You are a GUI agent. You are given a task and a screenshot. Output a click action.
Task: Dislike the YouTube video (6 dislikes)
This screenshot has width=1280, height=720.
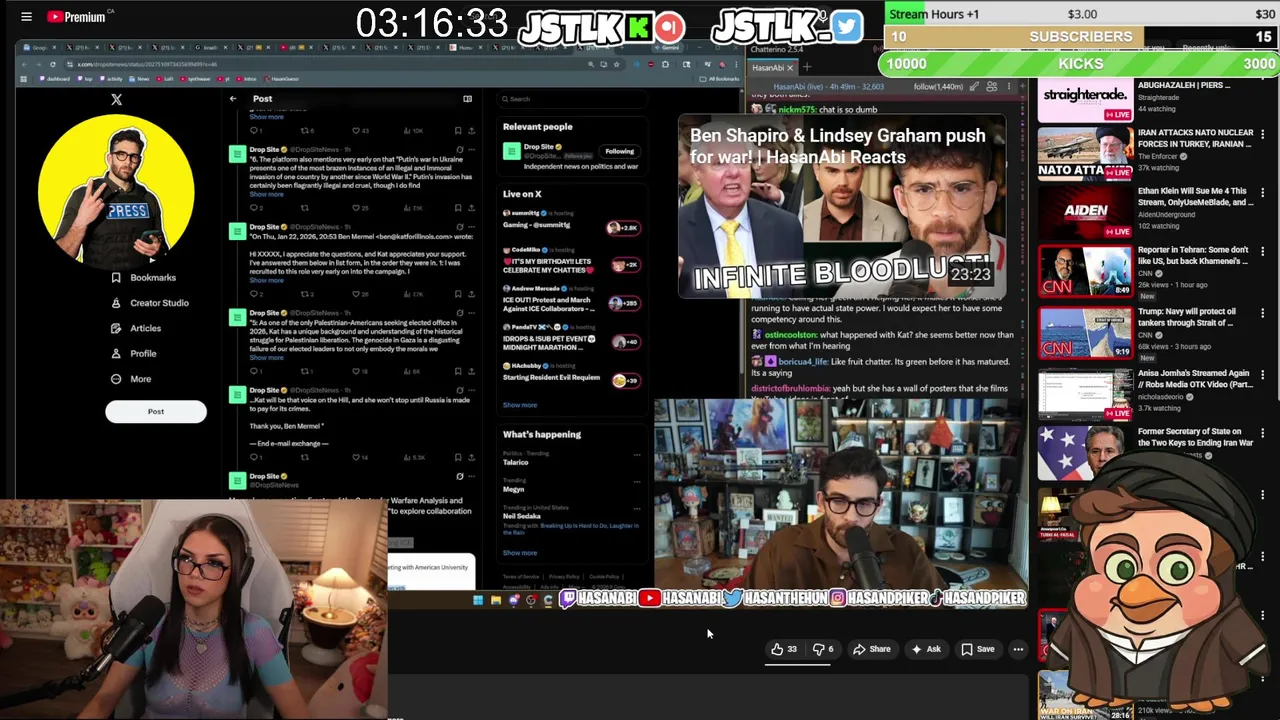click(823, 649)
